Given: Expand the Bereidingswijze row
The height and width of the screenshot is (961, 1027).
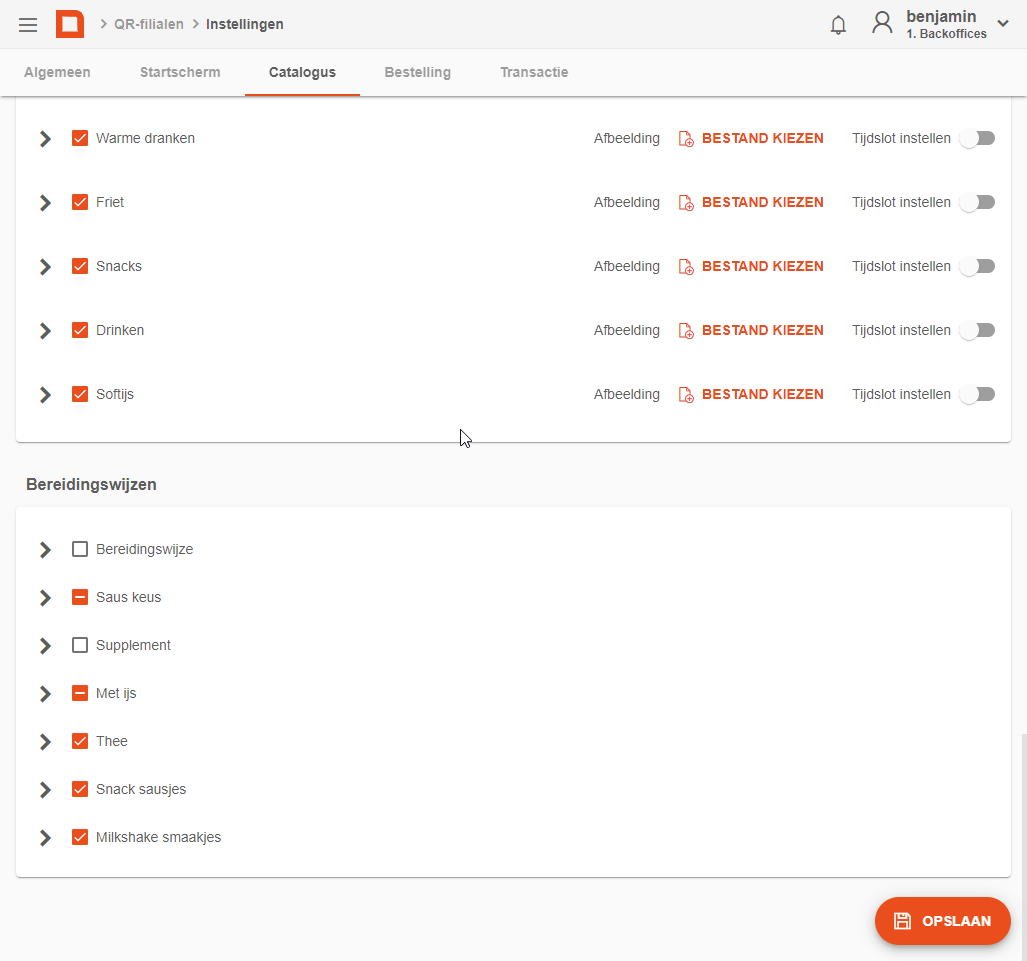Looking at the screenshot, I should point(45,550).
